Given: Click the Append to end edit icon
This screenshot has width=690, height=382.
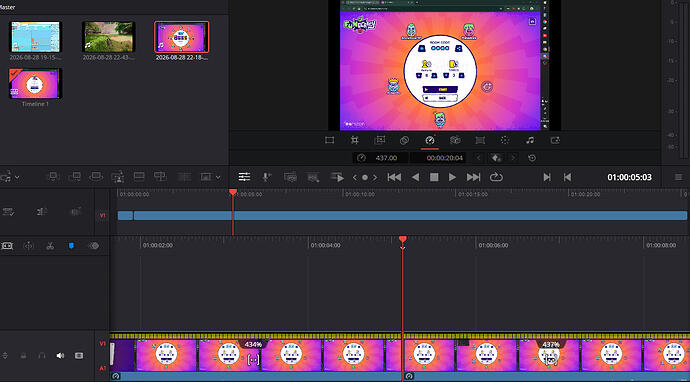Looking at the screenshot, I should click(x=74, y=177).
